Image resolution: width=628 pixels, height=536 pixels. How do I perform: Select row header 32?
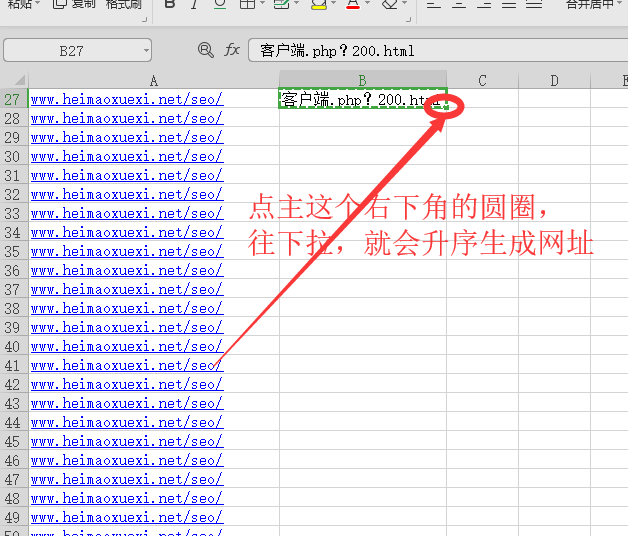click(12, 194)
